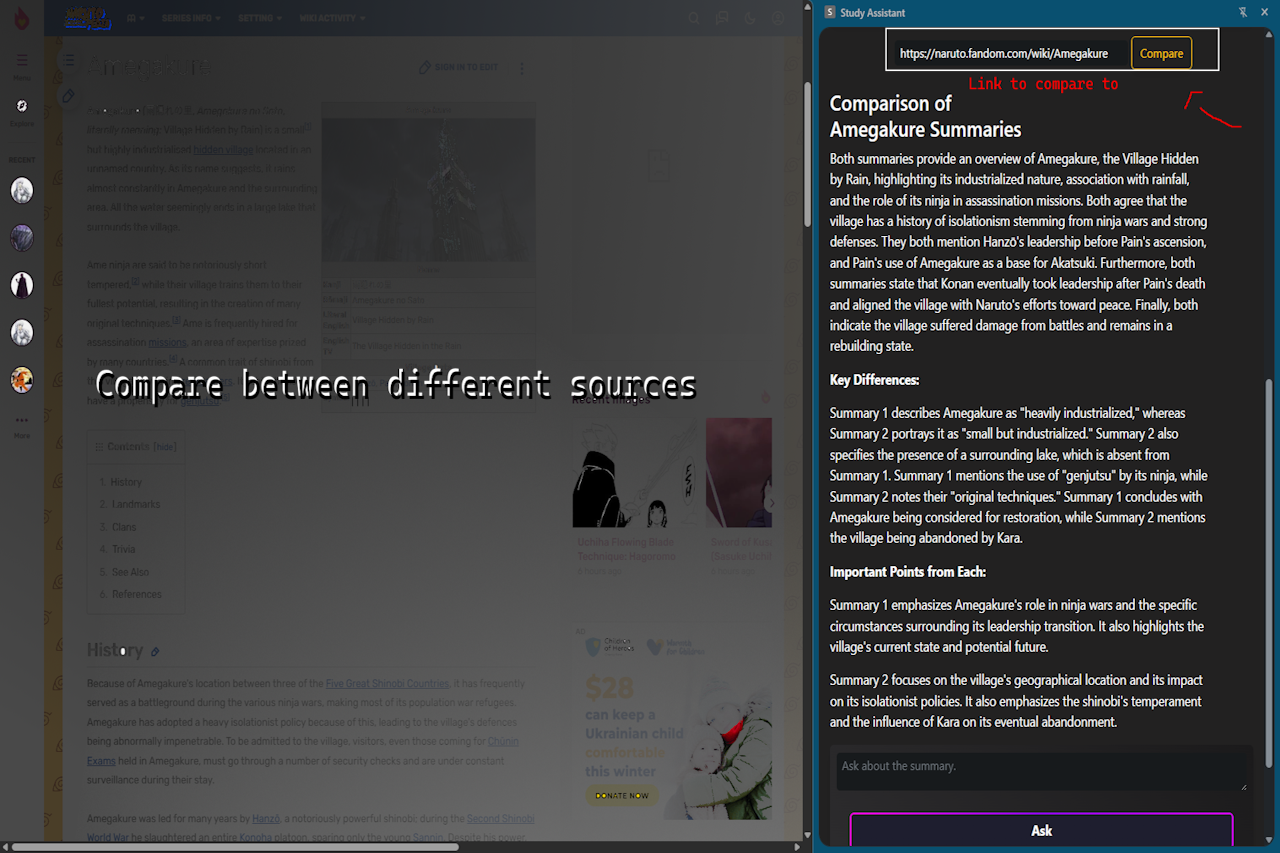
Task: Click the floating edit pencil icon
Action: [x=68, y=96]
